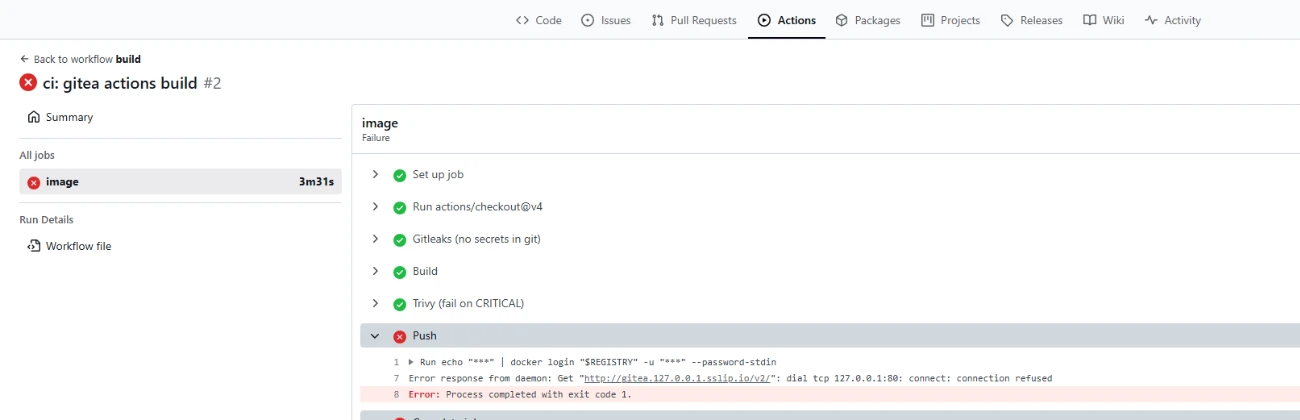Go back to workflow build
Viewport: 1300px width, 420px height.
(x=81, y=59)
